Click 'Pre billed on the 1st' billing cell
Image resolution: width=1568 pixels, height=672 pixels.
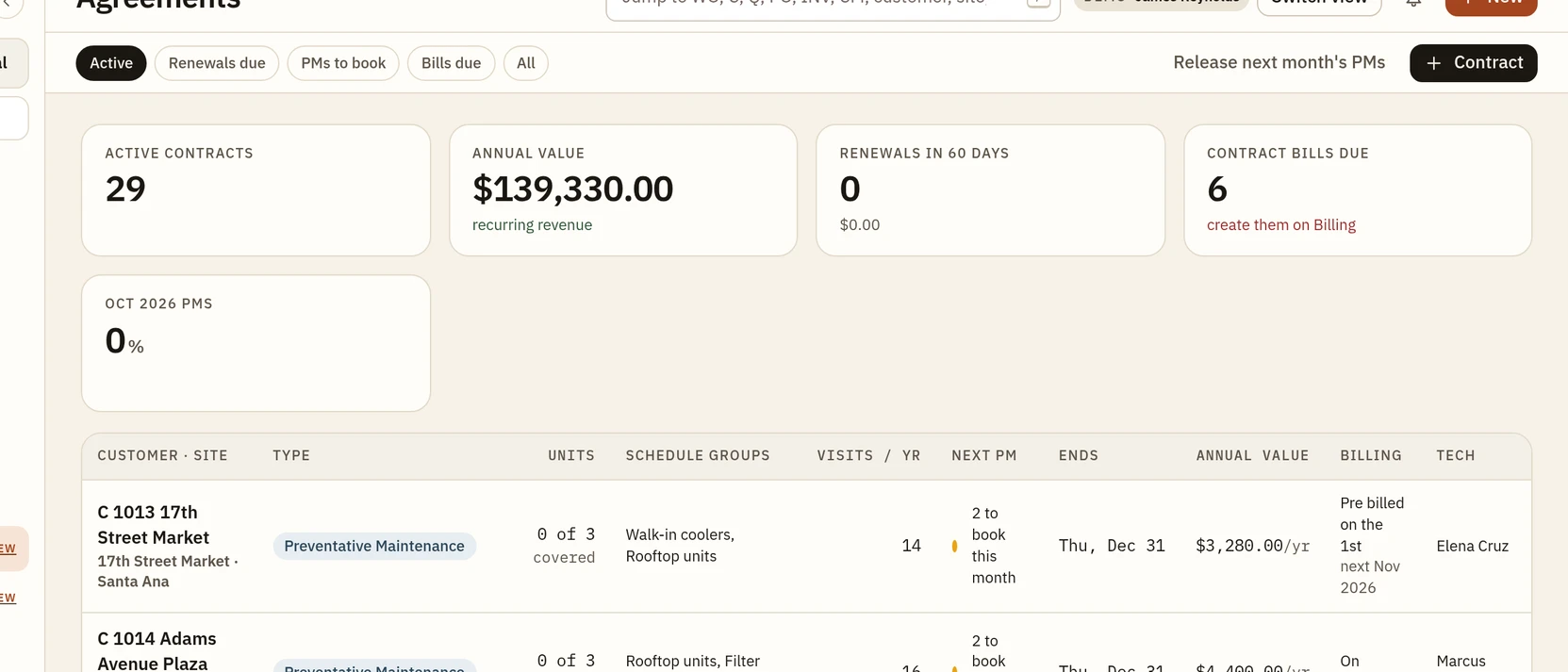click(x=1372, y=524)
